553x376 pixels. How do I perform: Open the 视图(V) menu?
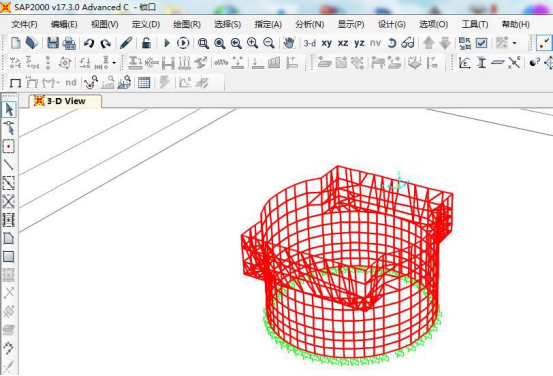tap(105, 24)
